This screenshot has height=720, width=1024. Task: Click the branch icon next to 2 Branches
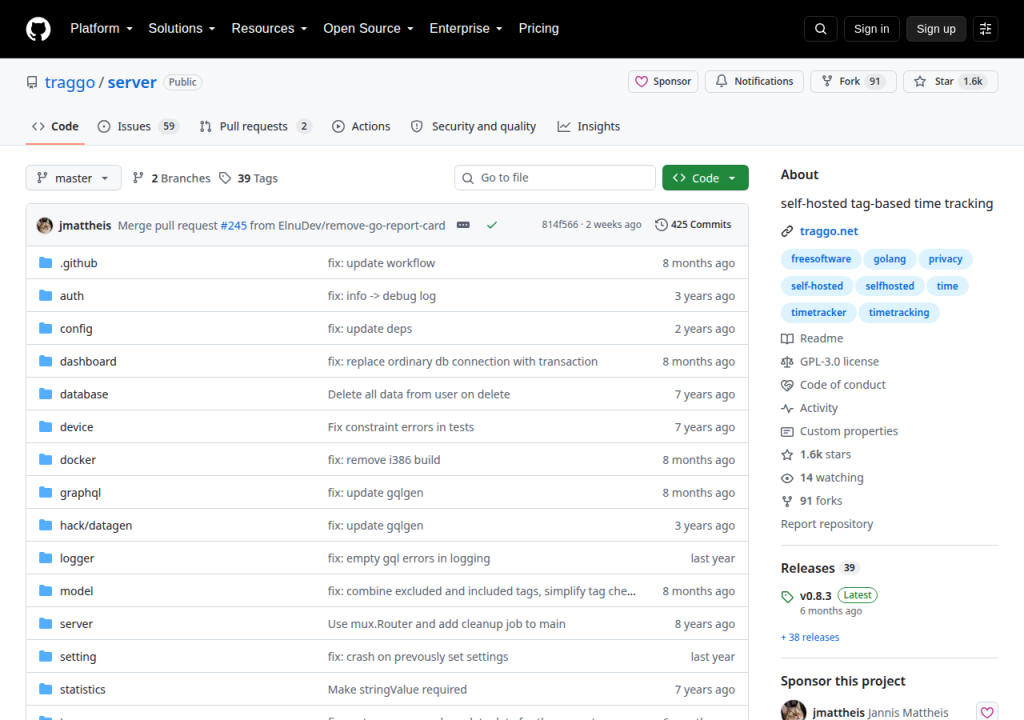pyautogui.click(x=138, y=178)
